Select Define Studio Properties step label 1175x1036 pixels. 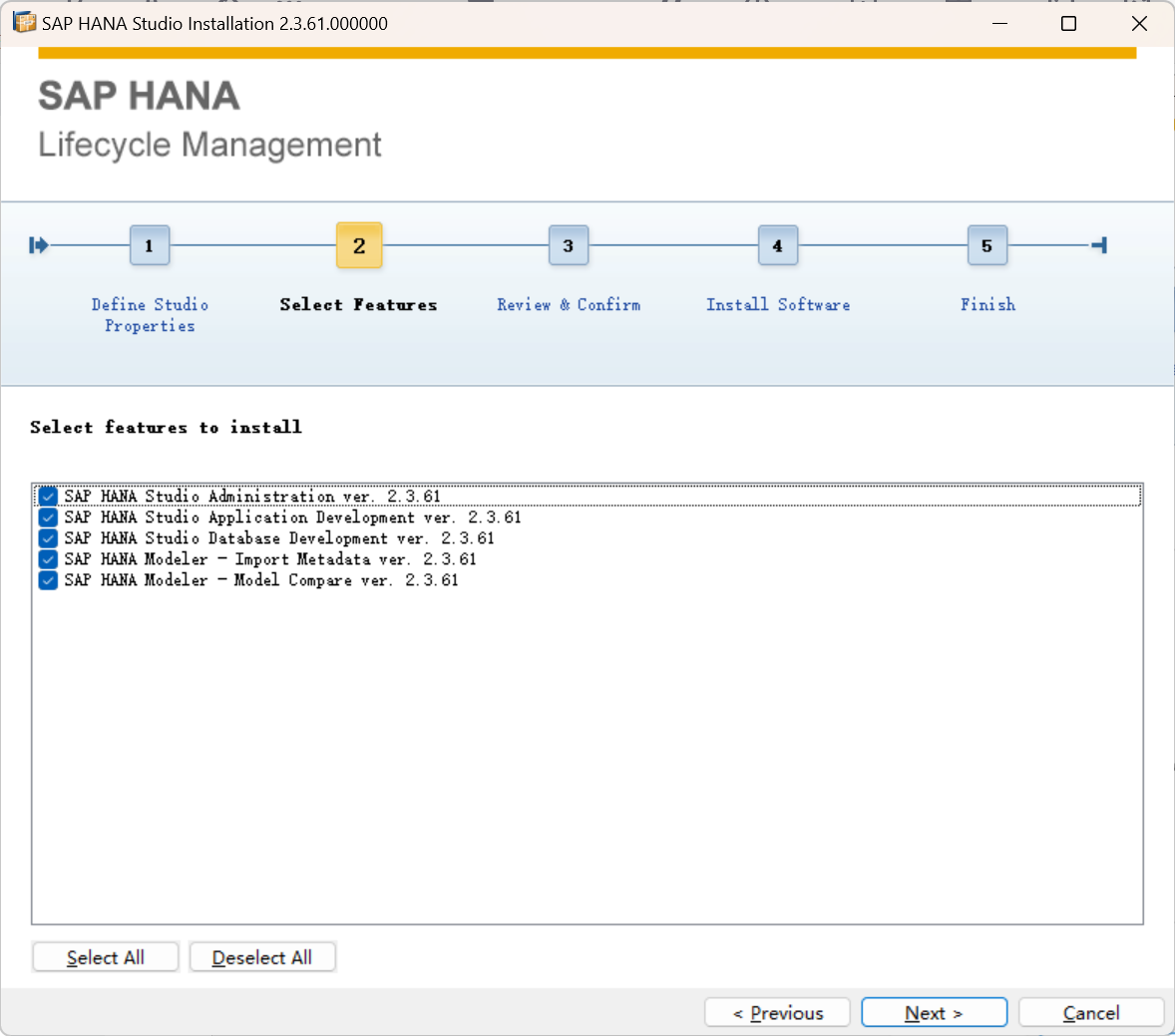pyautogui.click(x=150, y=315)
